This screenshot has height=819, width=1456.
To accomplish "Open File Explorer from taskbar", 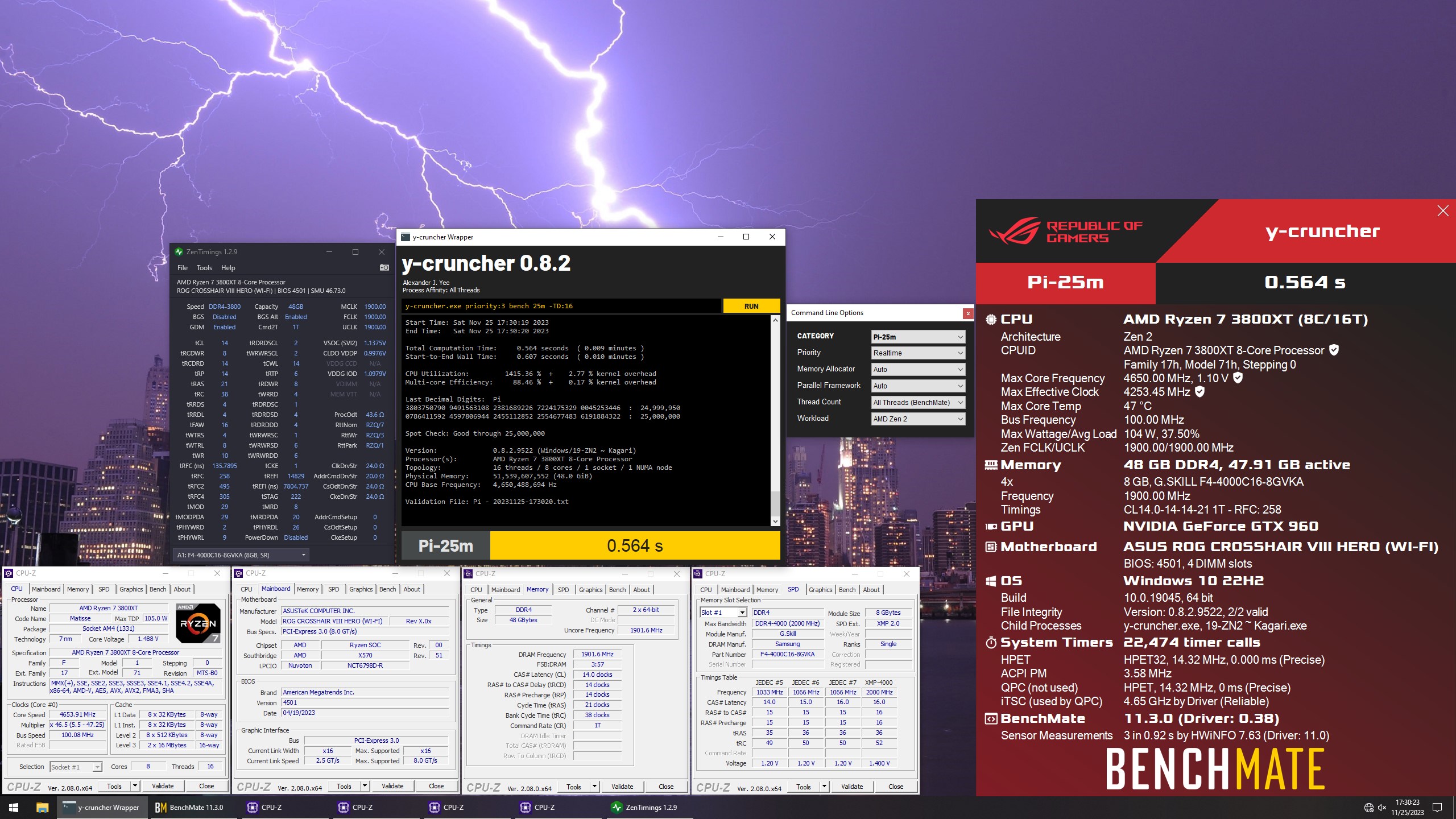I will (42, 807).
